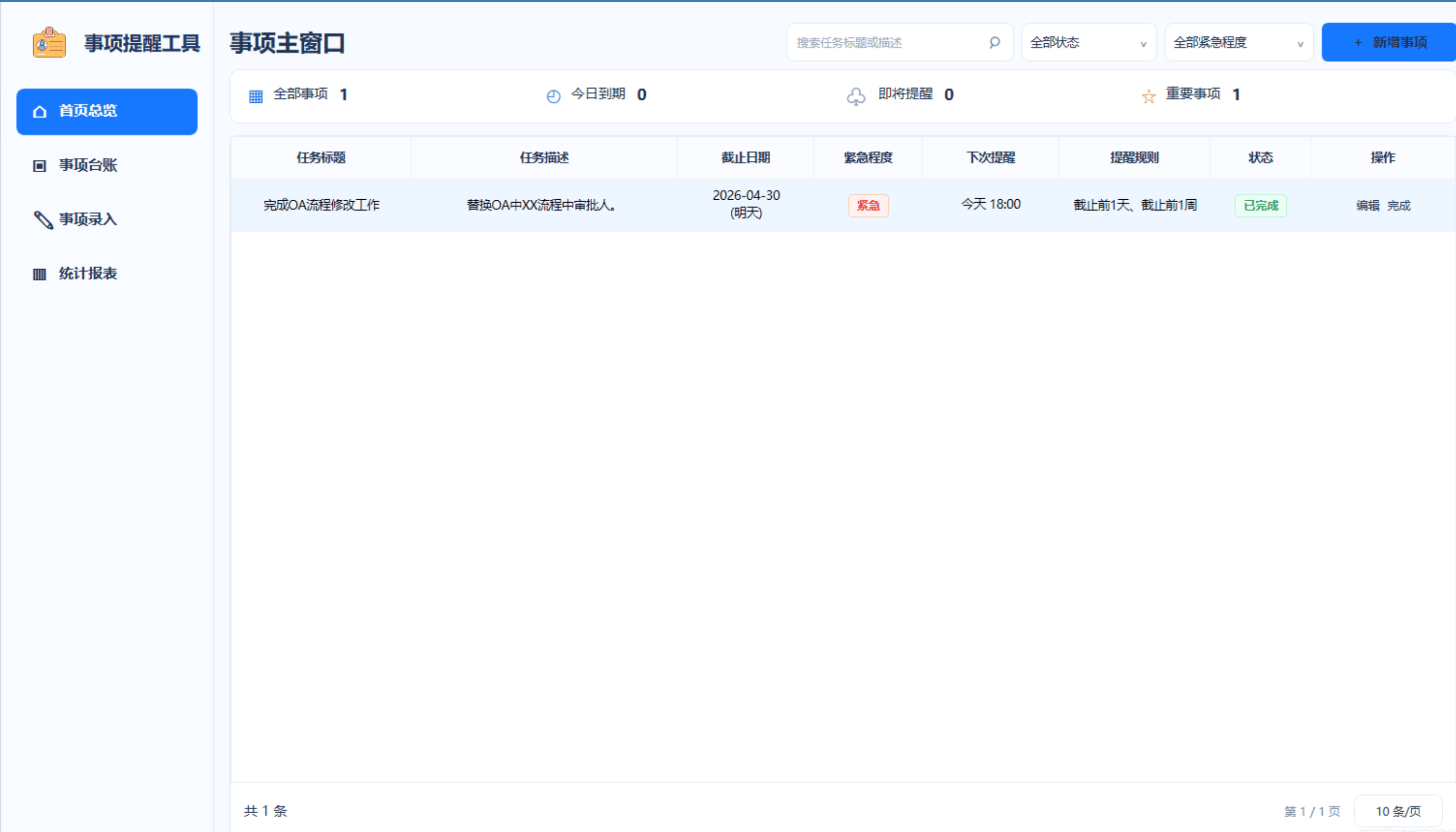Click the 已完成 status tag
This screenshot has width=1456, height=832.
pos(1261,205)
